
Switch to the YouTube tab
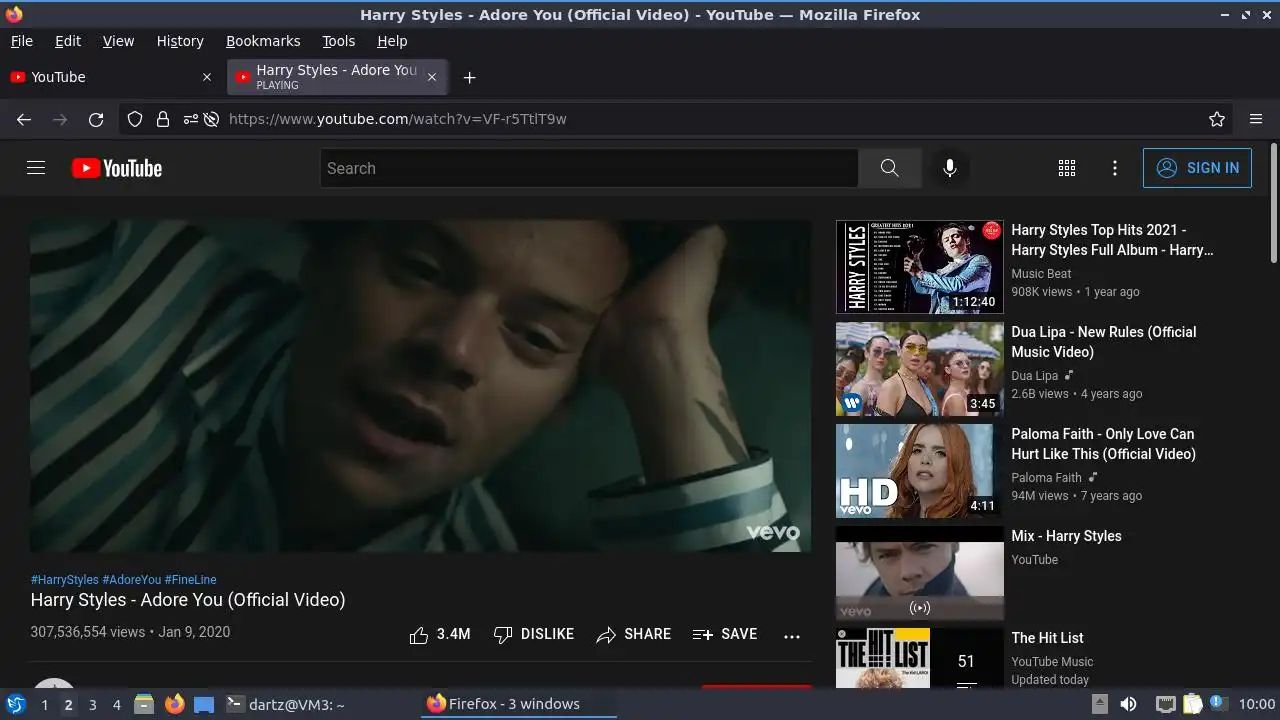pyautogui.click(x=111, y=77)
